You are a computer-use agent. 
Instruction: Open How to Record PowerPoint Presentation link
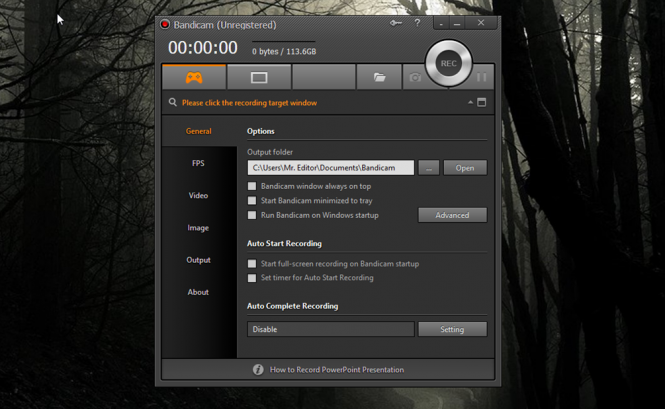tap(337, 370)
